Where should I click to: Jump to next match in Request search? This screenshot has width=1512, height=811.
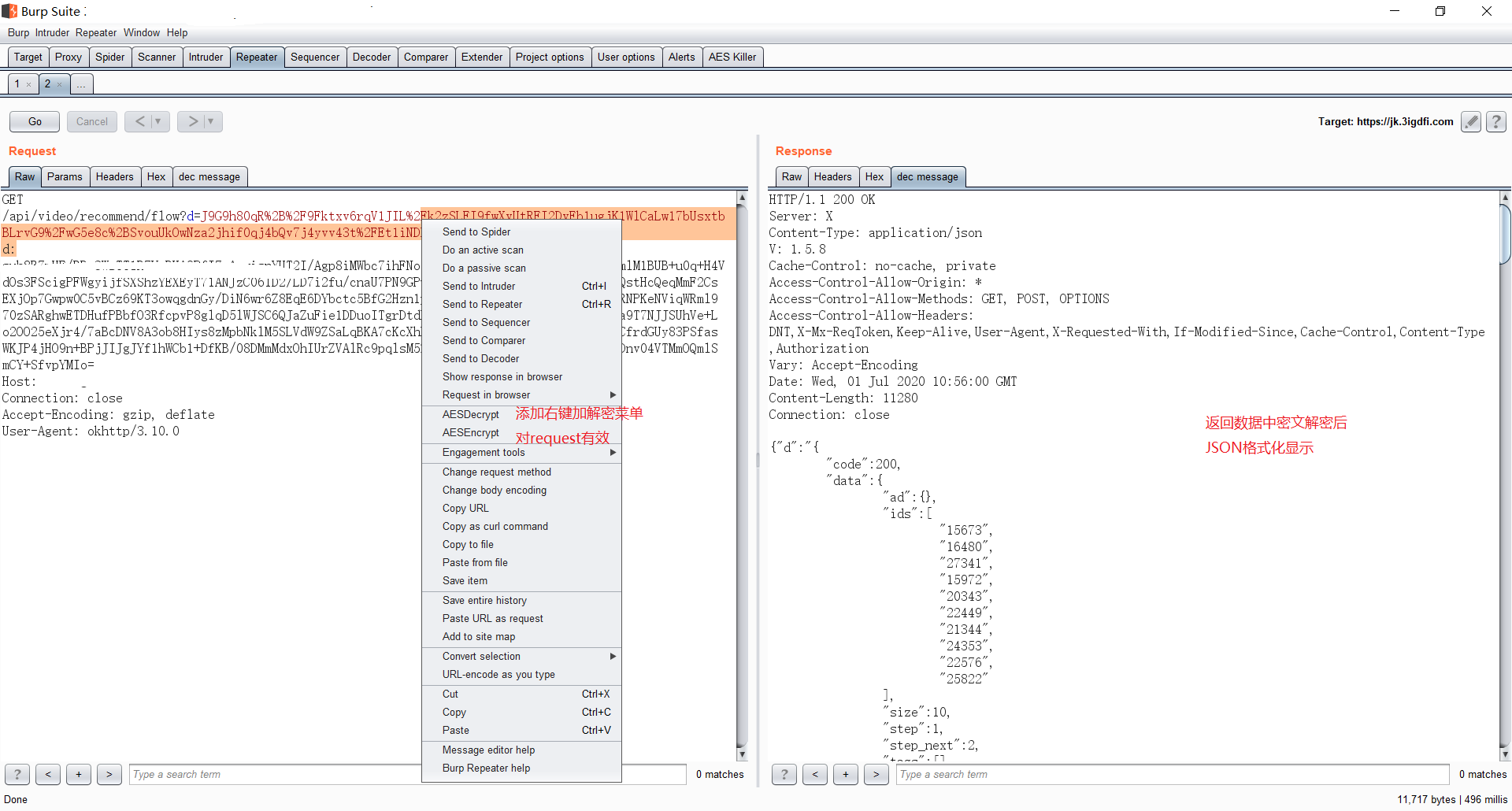click(109, 774)
